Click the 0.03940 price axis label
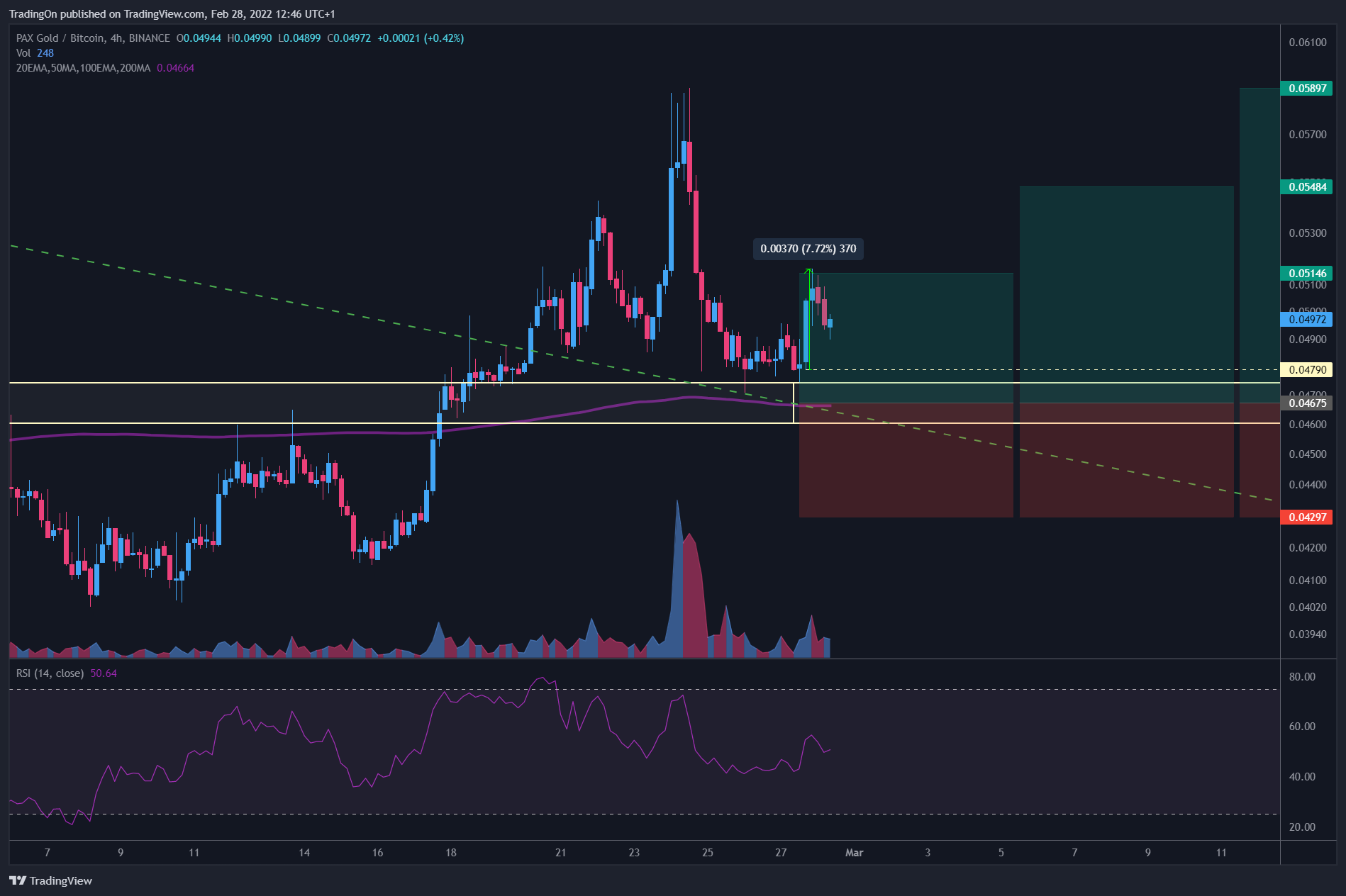Screen dimensions: 1346x896 click(1307, 634)
